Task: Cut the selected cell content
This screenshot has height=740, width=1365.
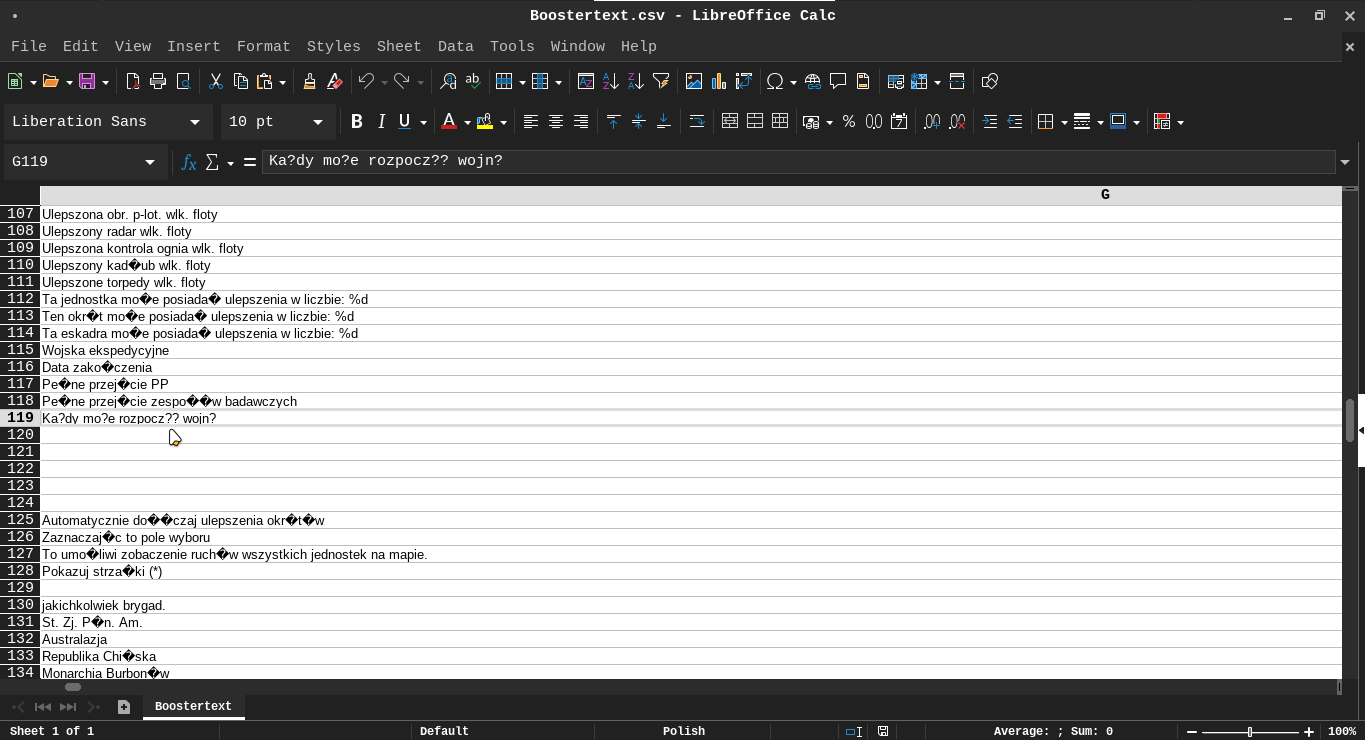Action: click(x=216, y=82)
